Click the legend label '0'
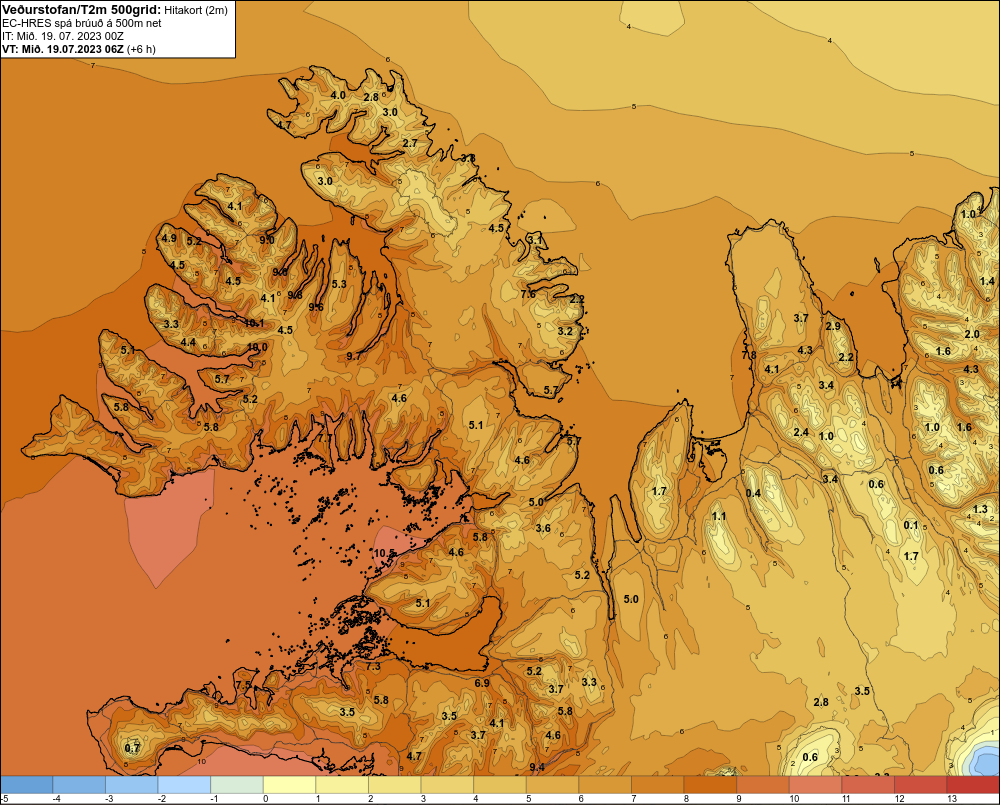The width and height of the screenshot is (1000, 805). 266,799
